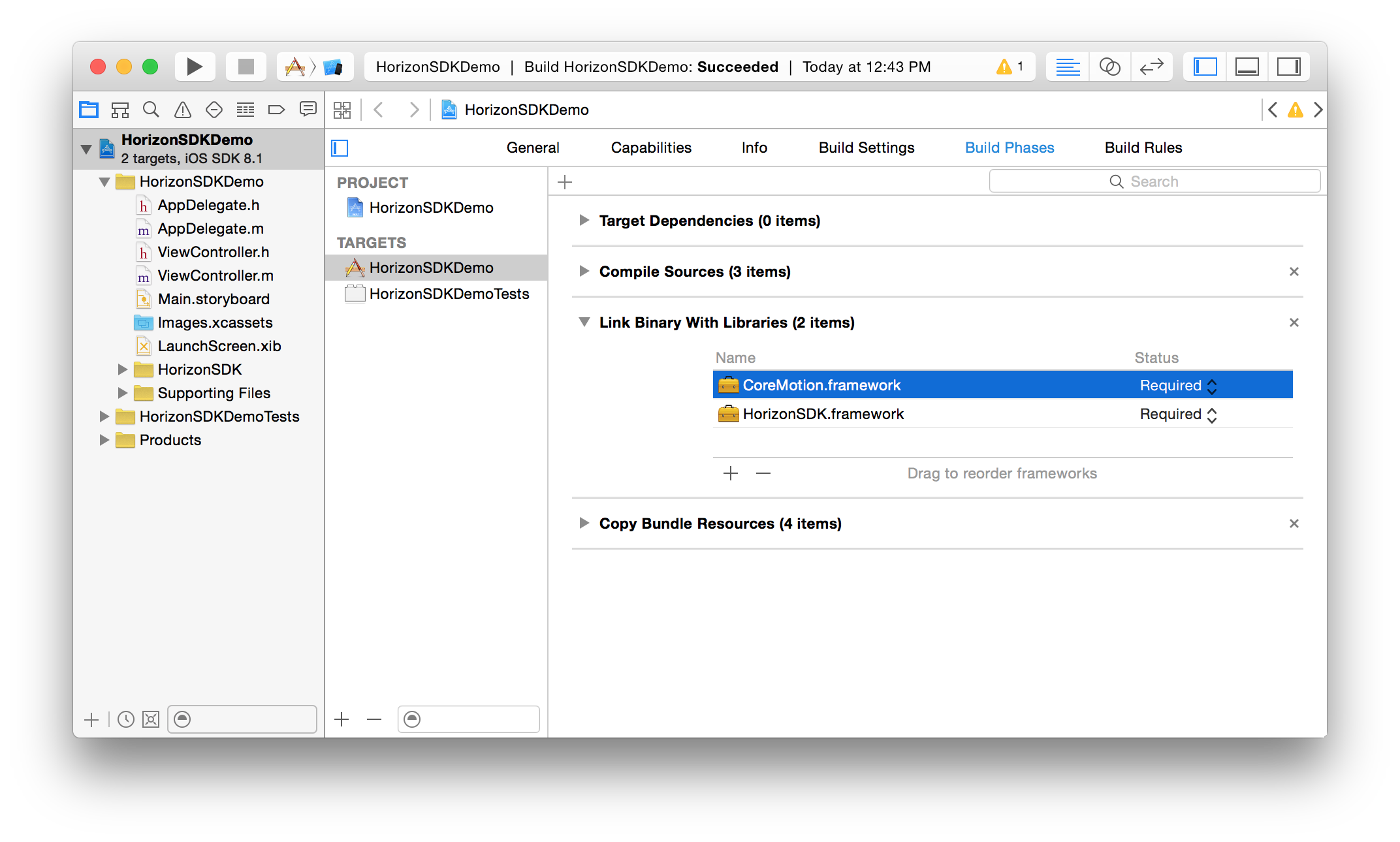Add a framework to link list
The image size is (1400, 842).
(731, 473)
